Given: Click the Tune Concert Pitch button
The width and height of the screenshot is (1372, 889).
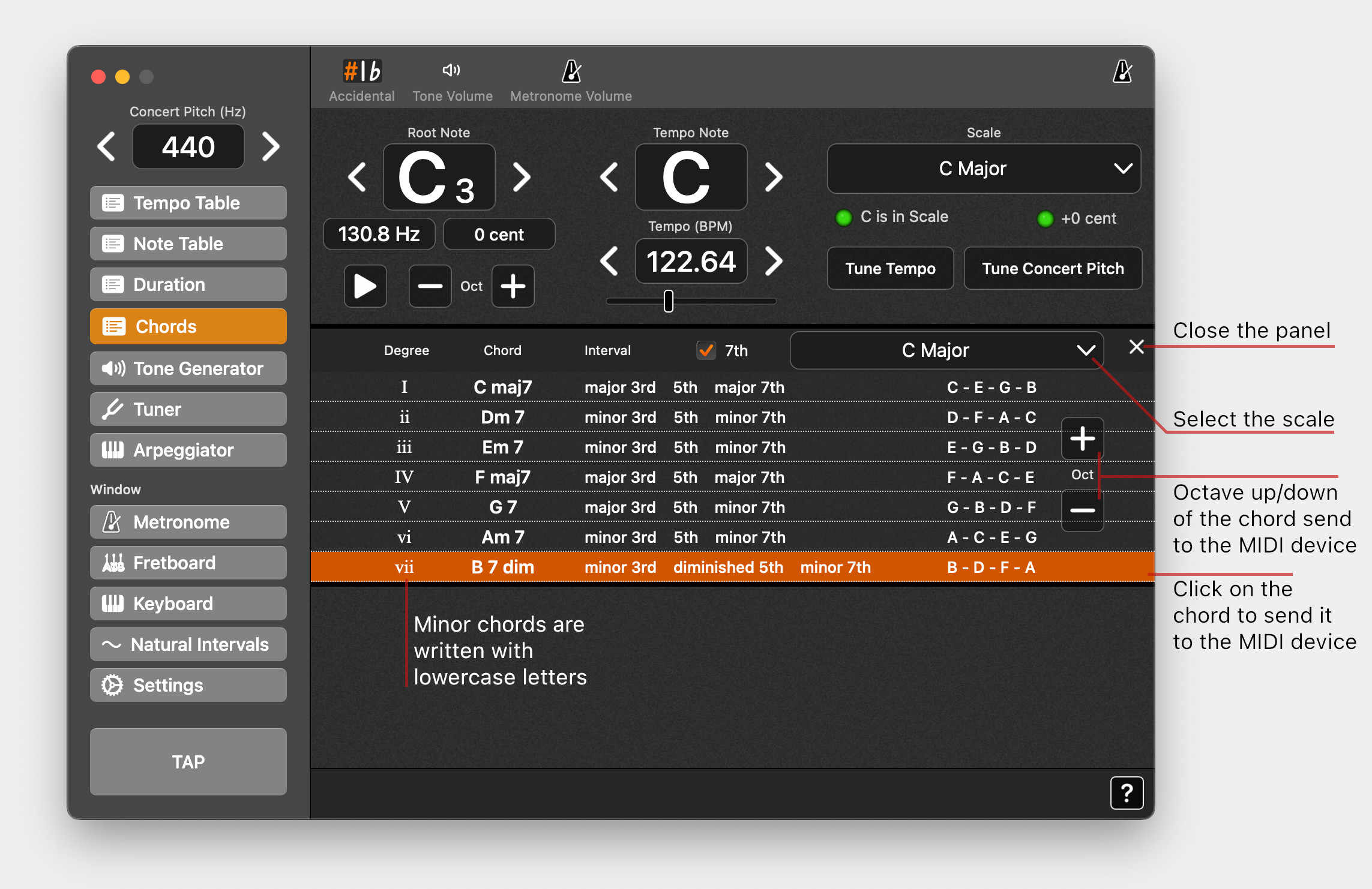Looking at the screenshot, I should pyautogui.click(x=1053, y=268).
